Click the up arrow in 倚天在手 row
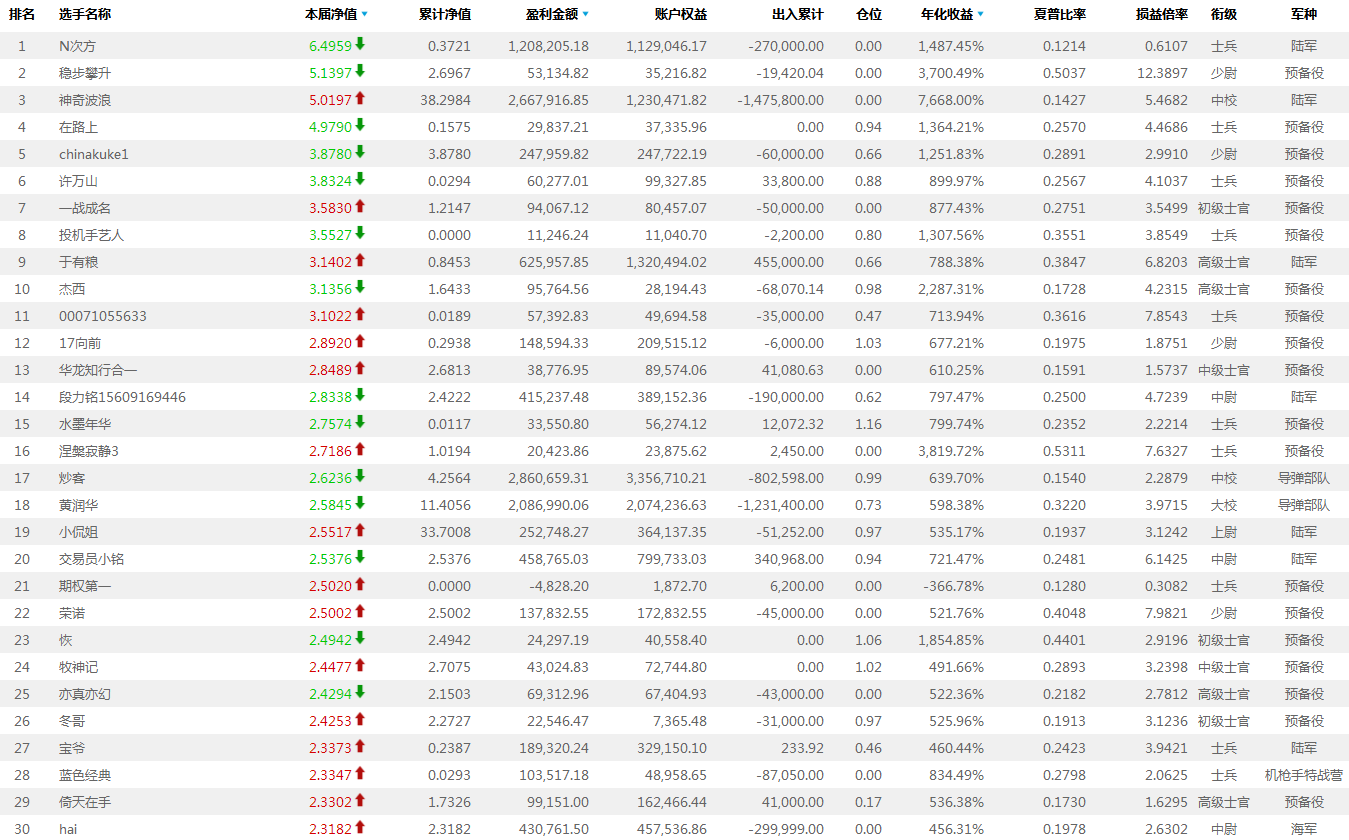The width and height of the screenshot is (1349, 840). (360, 800)
